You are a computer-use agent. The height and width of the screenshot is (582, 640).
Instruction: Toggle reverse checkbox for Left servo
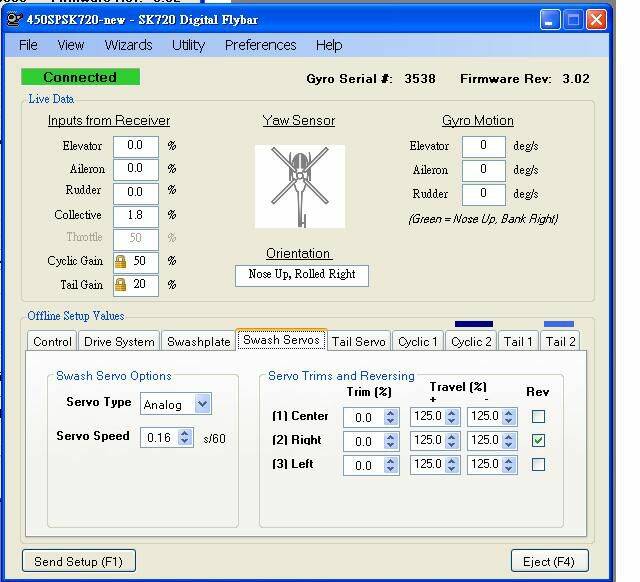click(538, 464)
